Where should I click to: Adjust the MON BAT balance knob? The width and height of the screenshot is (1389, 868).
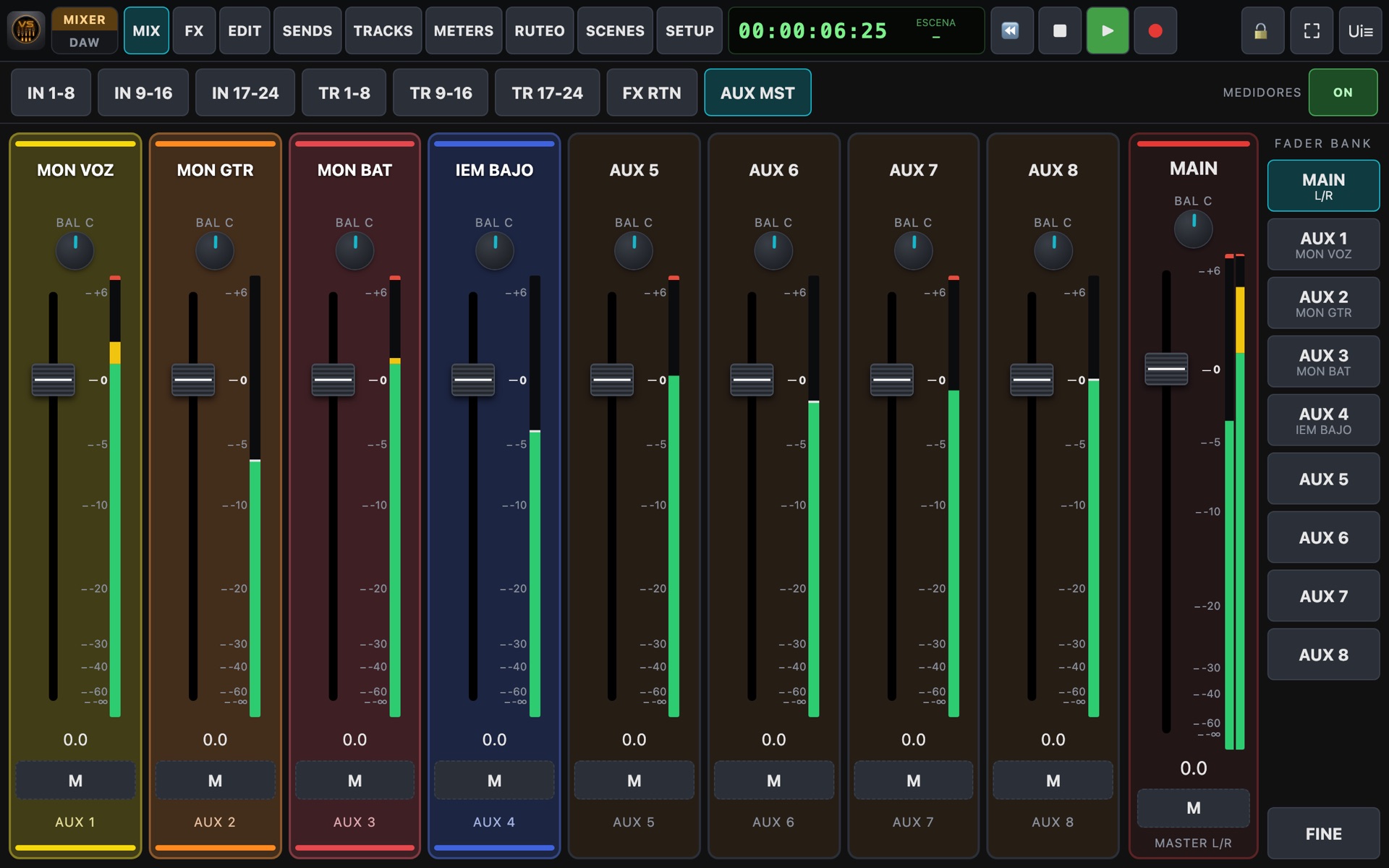(x=354, y=251)
